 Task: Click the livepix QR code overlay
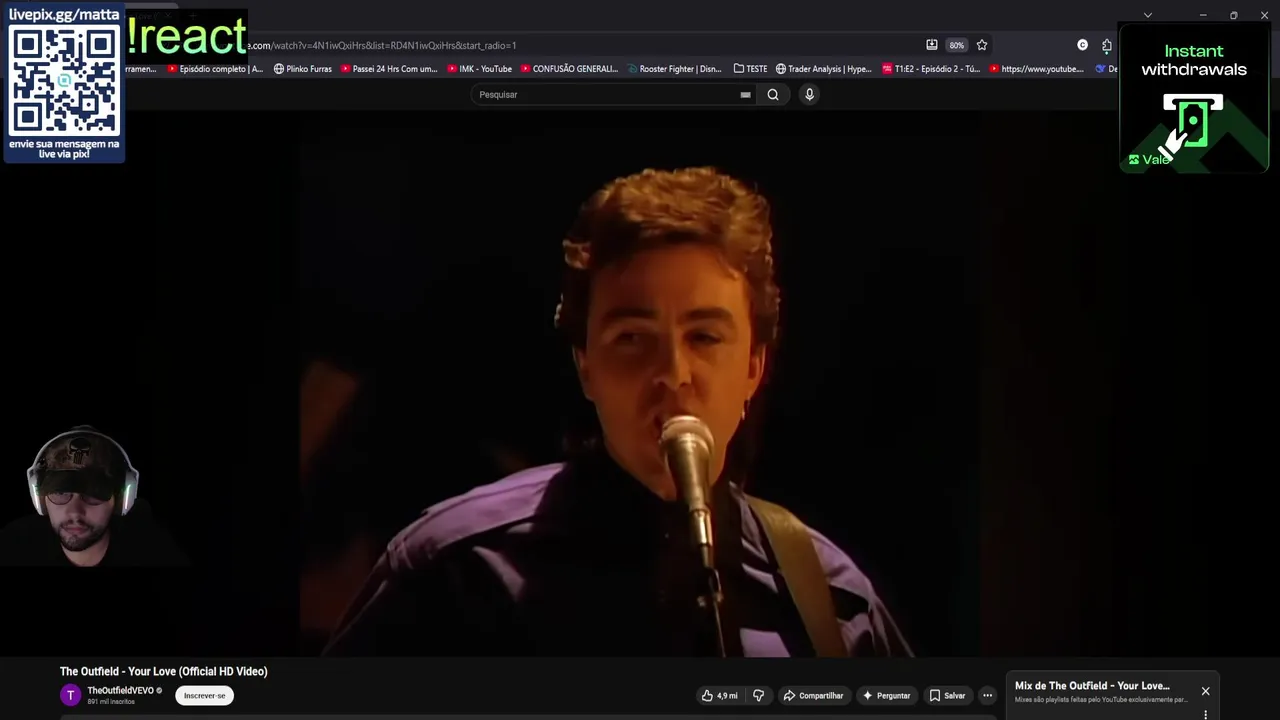click(x=65, y=83)
